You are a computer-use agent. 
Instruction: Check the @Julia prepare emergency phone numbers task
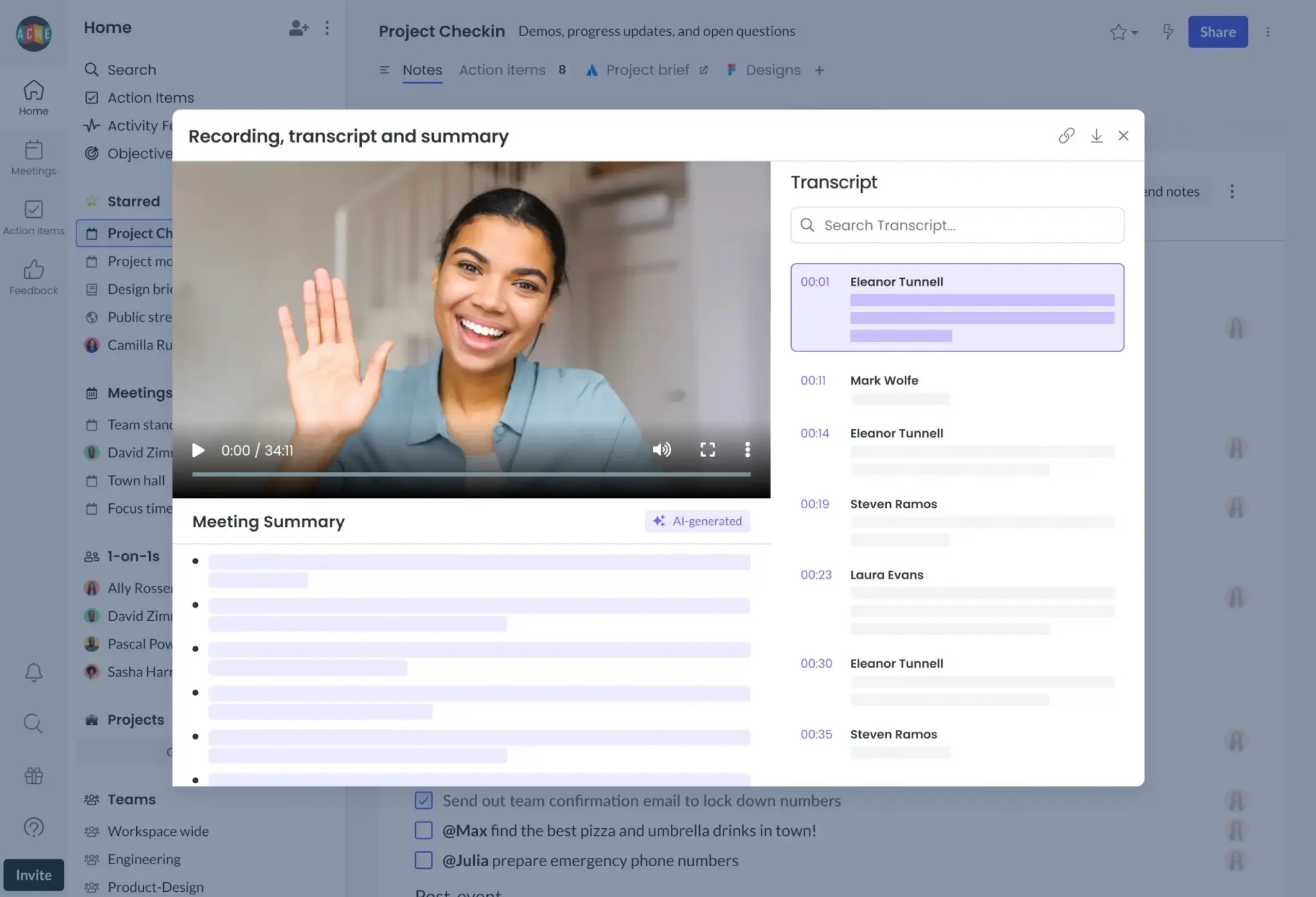[423, 860]
